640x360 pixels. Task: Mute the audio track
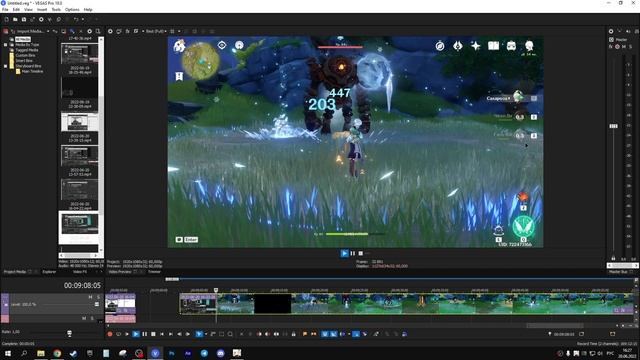(84, 318)
